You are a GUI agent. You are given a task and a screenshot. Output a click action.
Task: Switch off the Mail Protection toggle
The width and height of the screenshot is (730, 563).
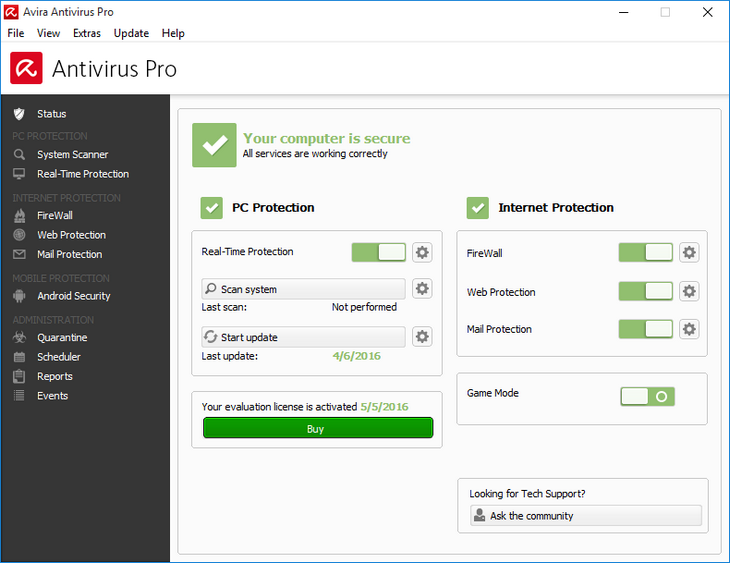coord(646,329)
